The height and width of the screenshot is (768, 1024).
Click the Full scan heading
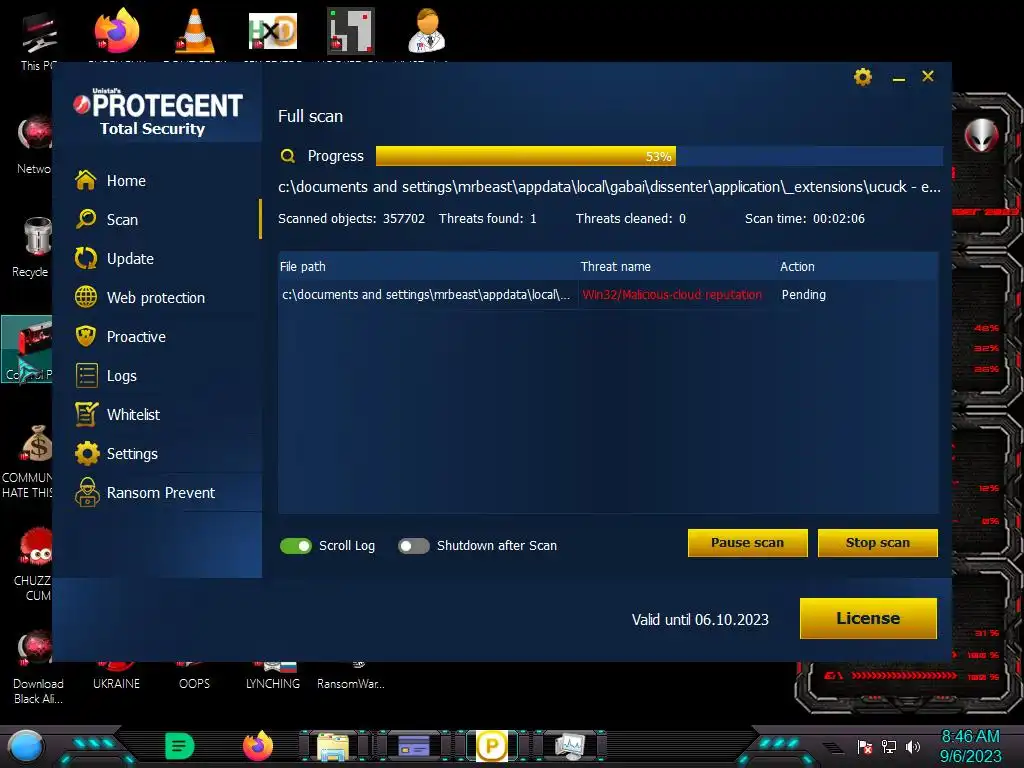(x=310, y=116)
